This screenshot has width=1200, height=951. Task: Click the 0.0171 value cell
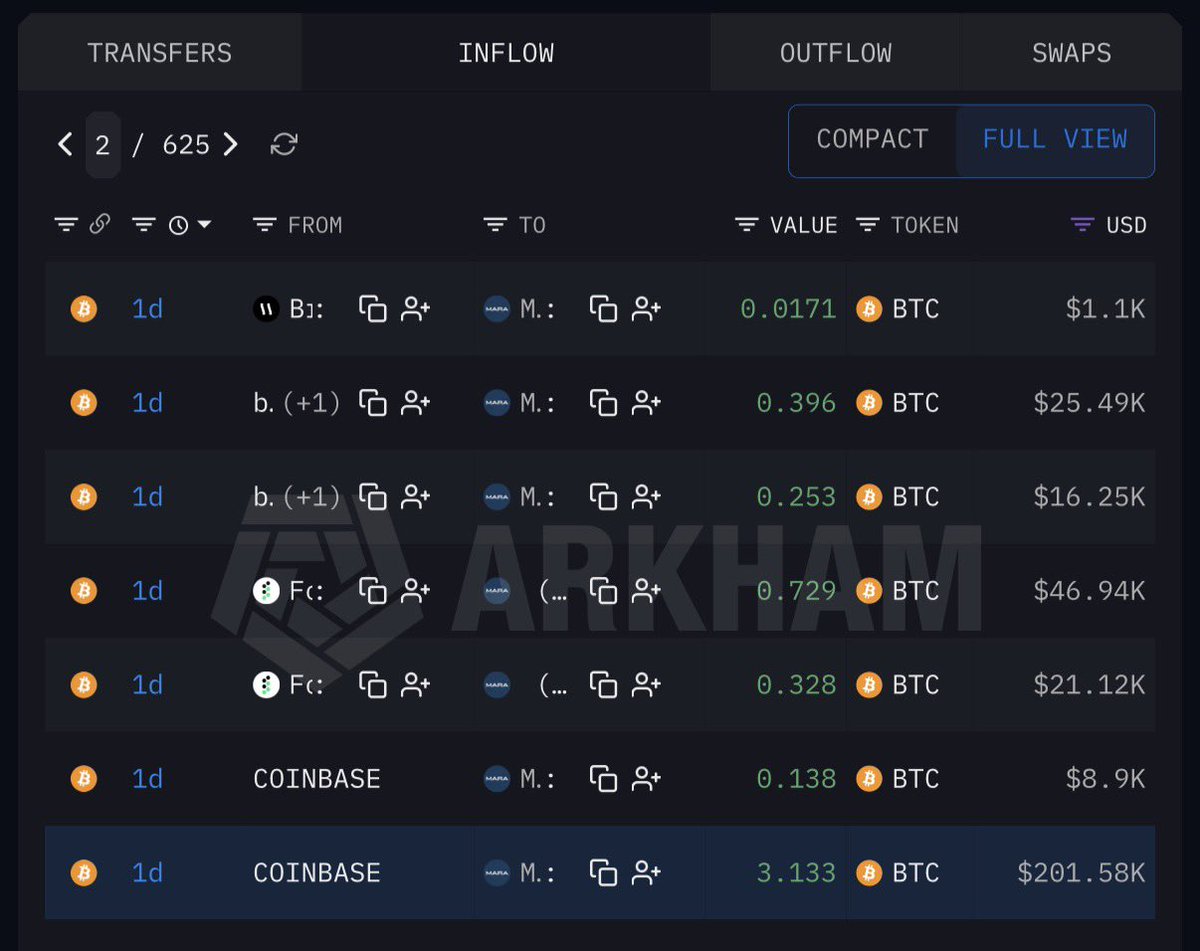pyautogui.click(x=788, y=309)
